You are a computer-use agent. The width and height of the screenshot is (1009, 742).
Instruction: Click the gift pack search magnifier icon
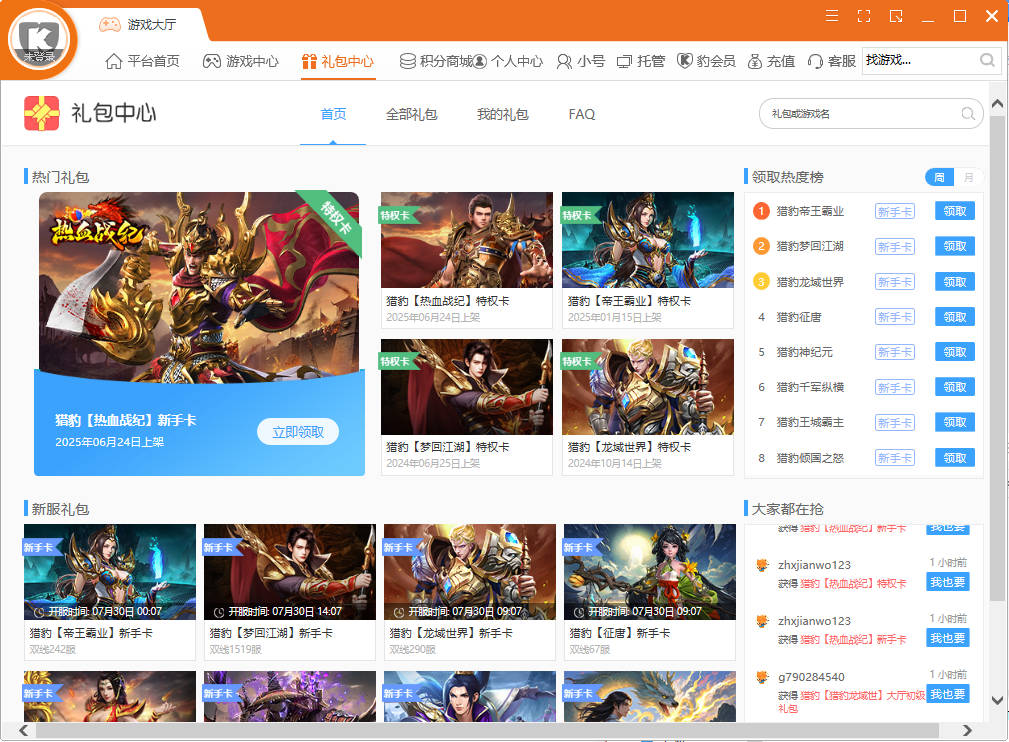(x=968, y=114)
